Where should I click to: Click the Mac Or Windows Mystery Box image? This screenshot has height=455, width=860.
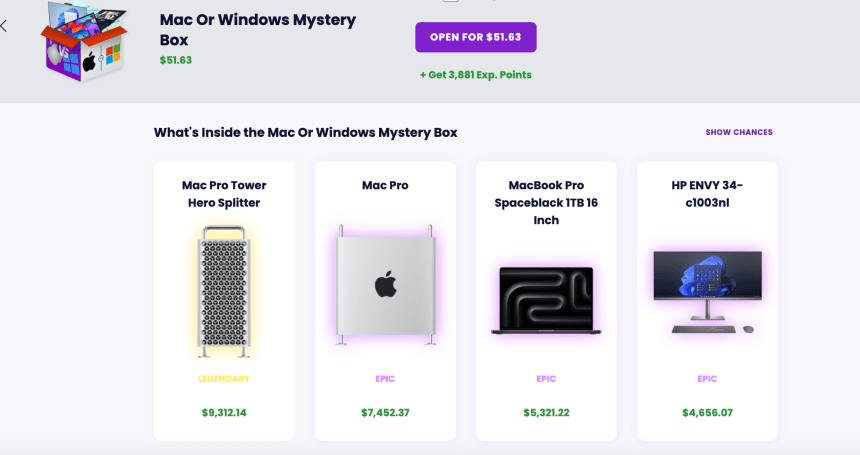coord(84,42)
